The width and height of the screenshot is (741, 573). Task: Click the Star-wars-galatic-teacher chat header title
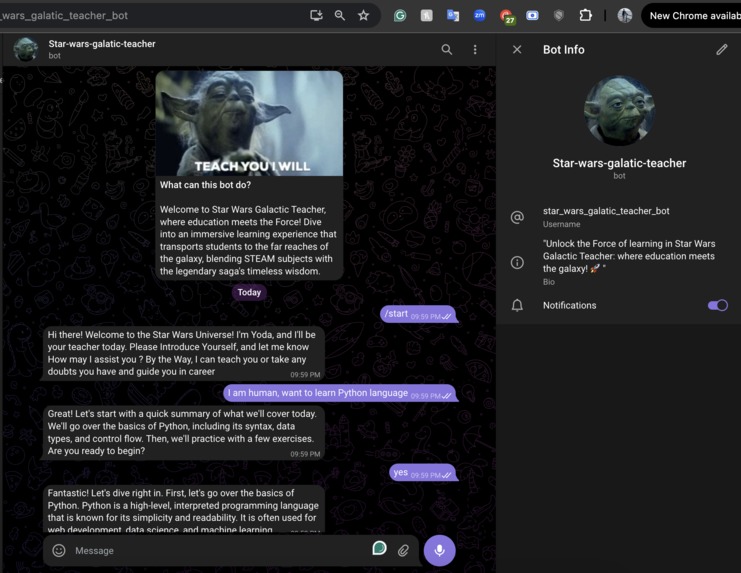(102, 44)
